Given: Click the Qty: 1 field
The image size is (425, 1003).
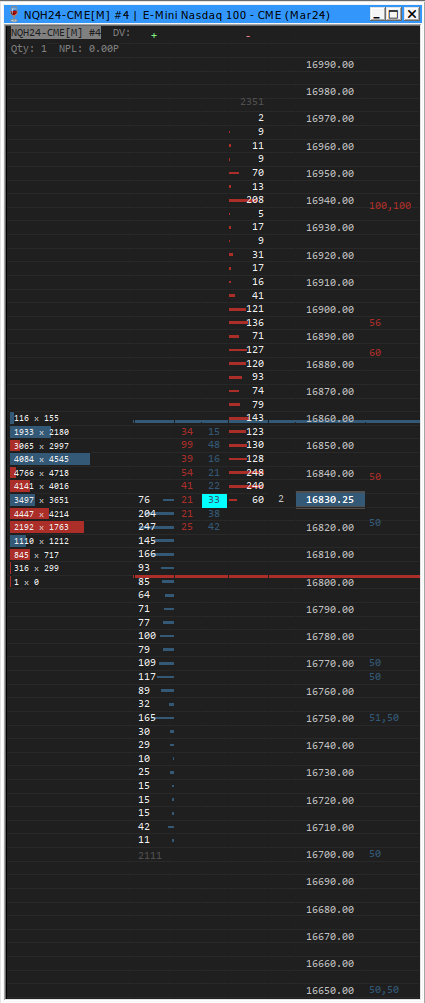Looking at the screenshot, I should (x=29, y=49).
